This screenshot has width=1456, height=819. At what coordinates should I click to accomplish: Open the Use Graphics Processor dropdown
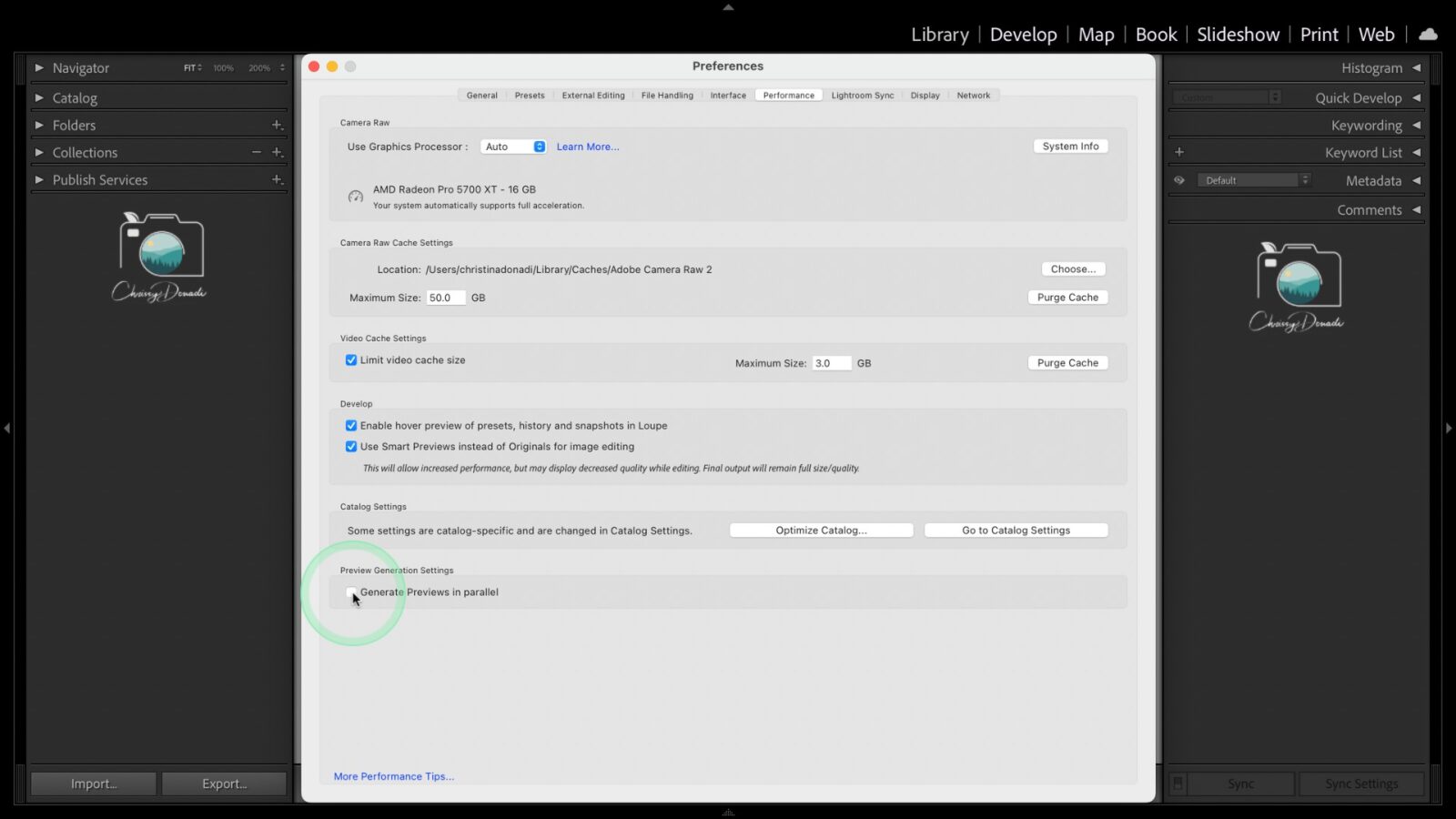513,146
